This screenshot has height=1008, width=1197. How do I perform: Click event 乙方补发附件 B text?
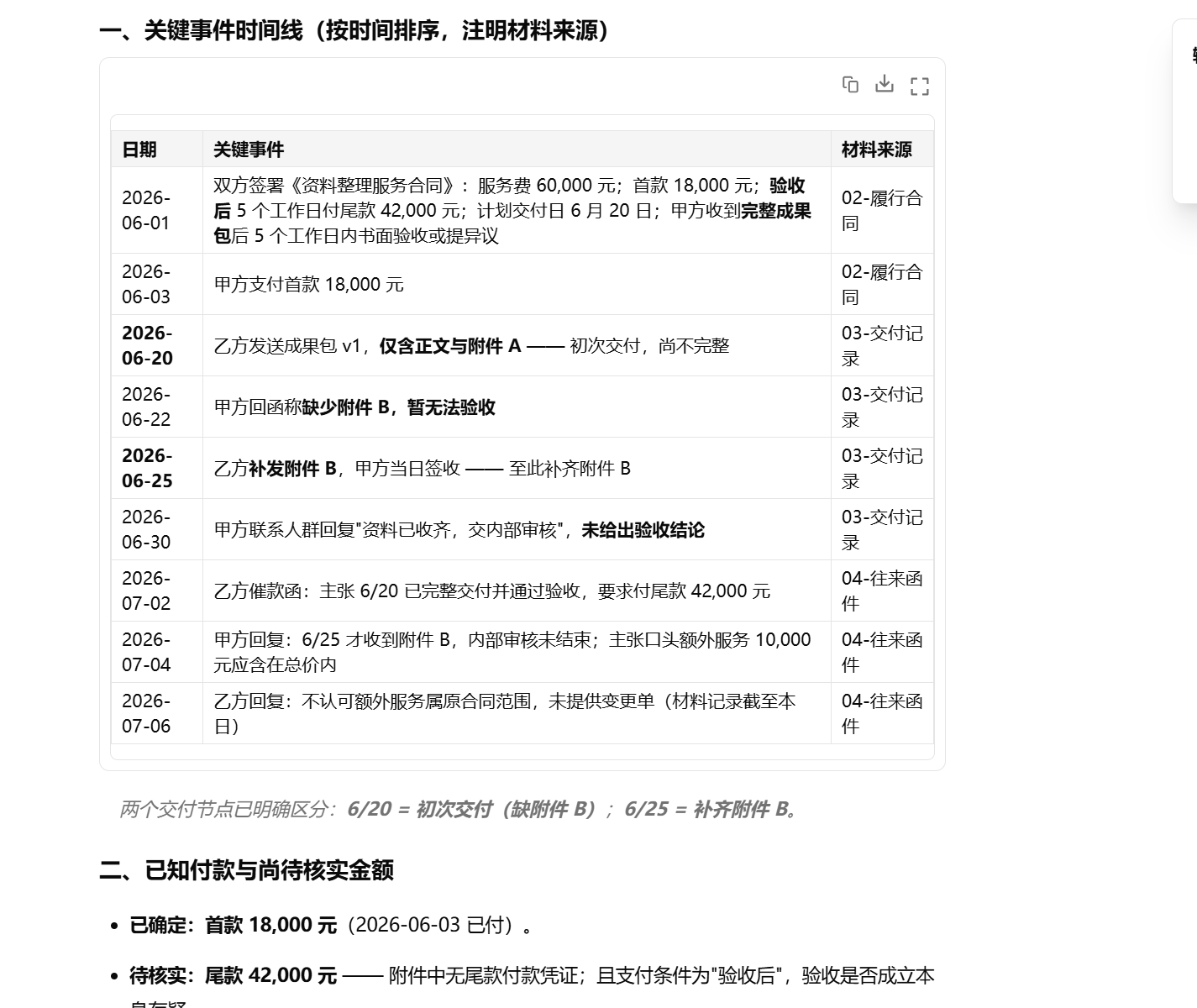point(422,468)
